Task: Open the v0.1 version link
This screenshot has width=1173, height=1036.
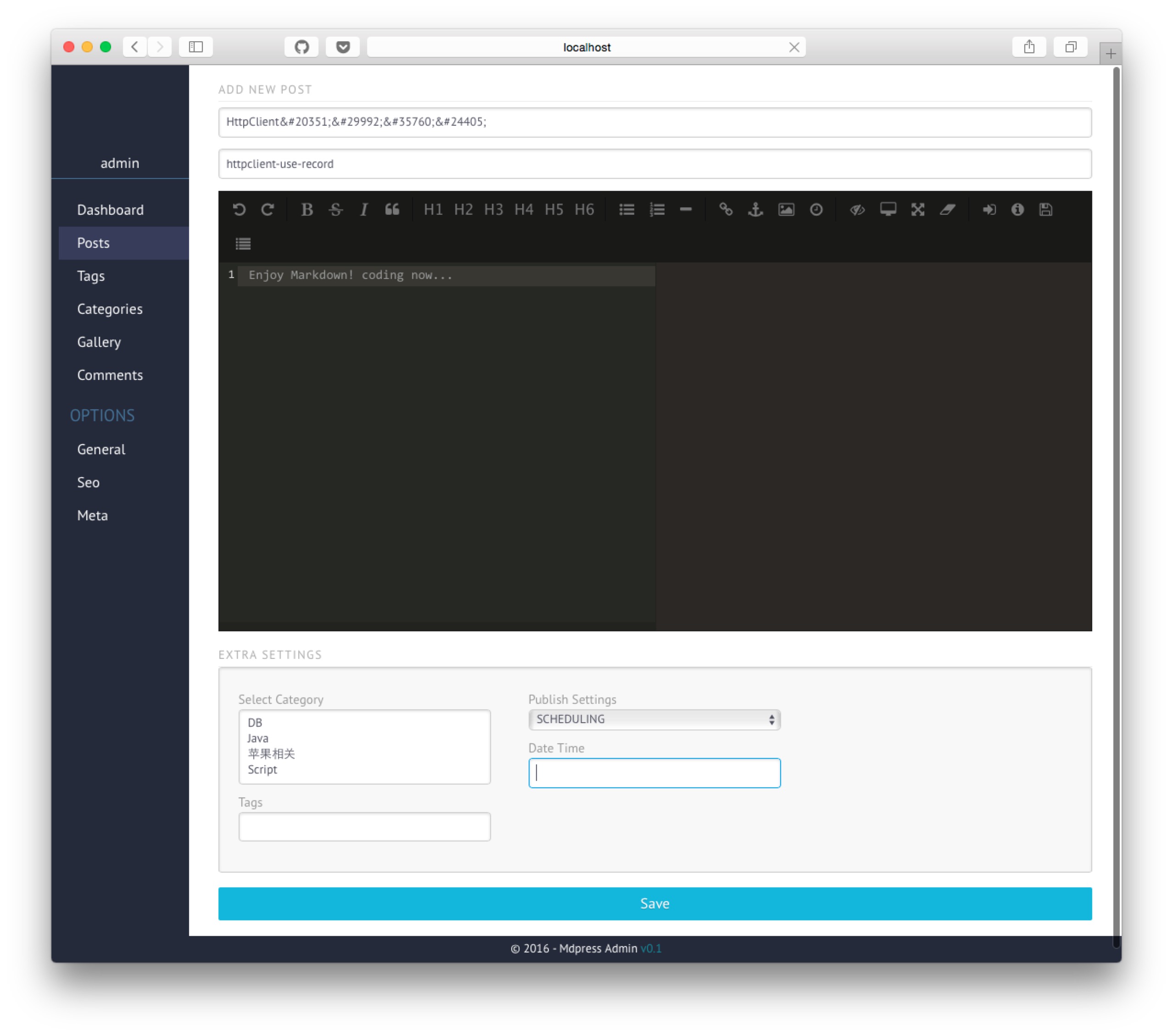Action: [x=651, y=949]
